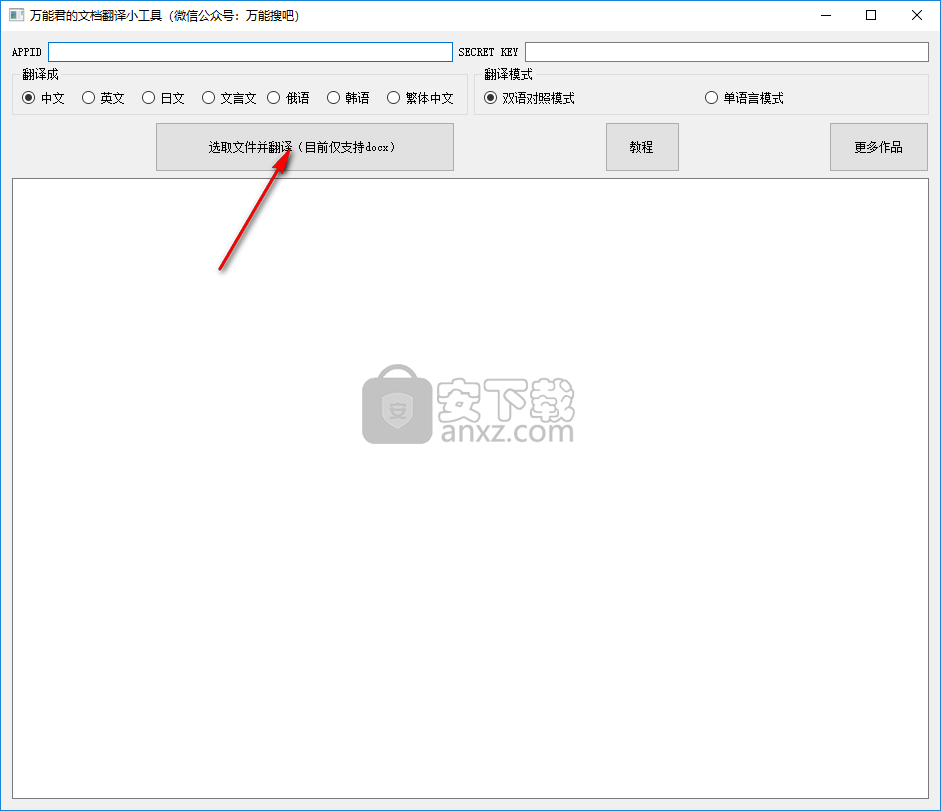Click the app icon in title bar
Viewport: 941px width, 811px height.
(x=16, y=15)
